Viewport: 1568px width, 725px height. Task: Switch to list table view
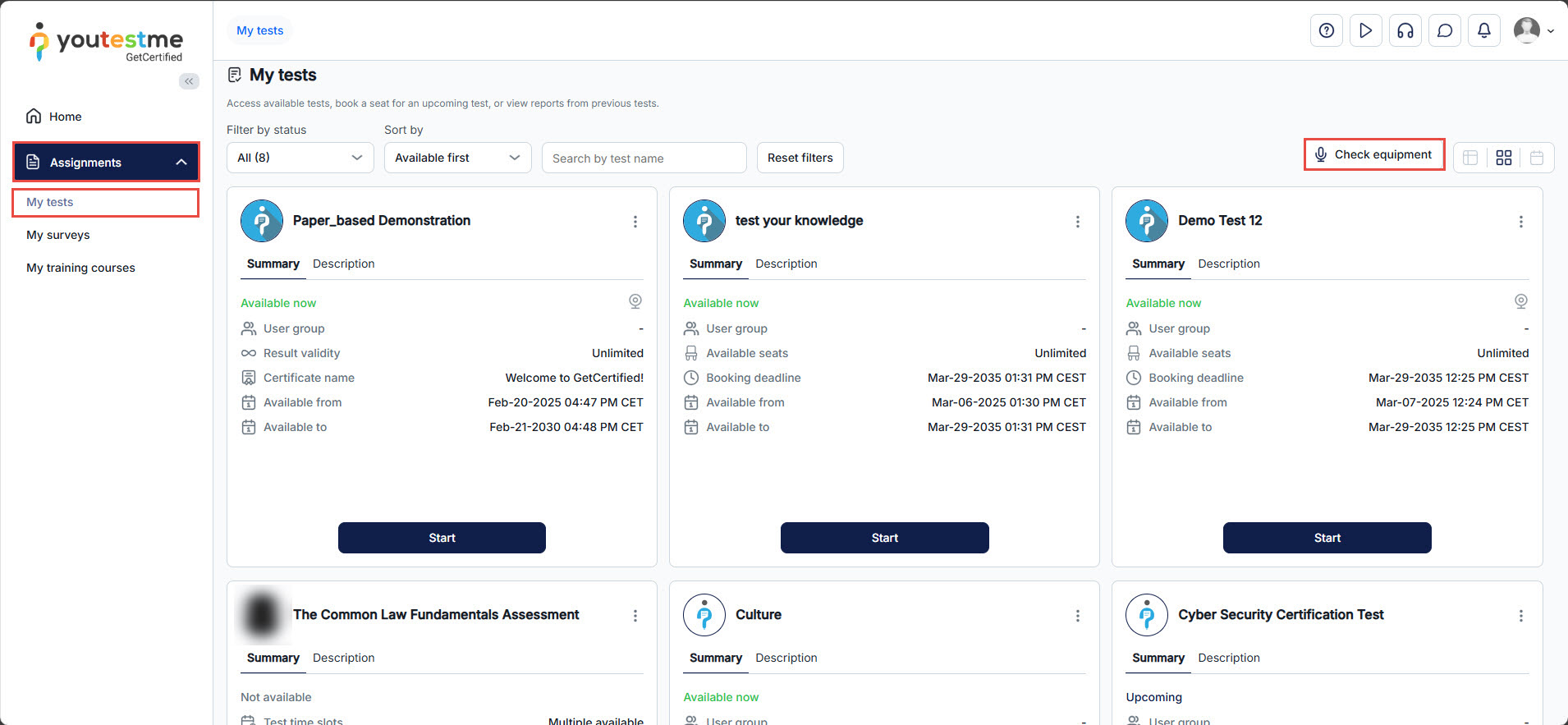pyautogui.click(x=1470, y=158)
